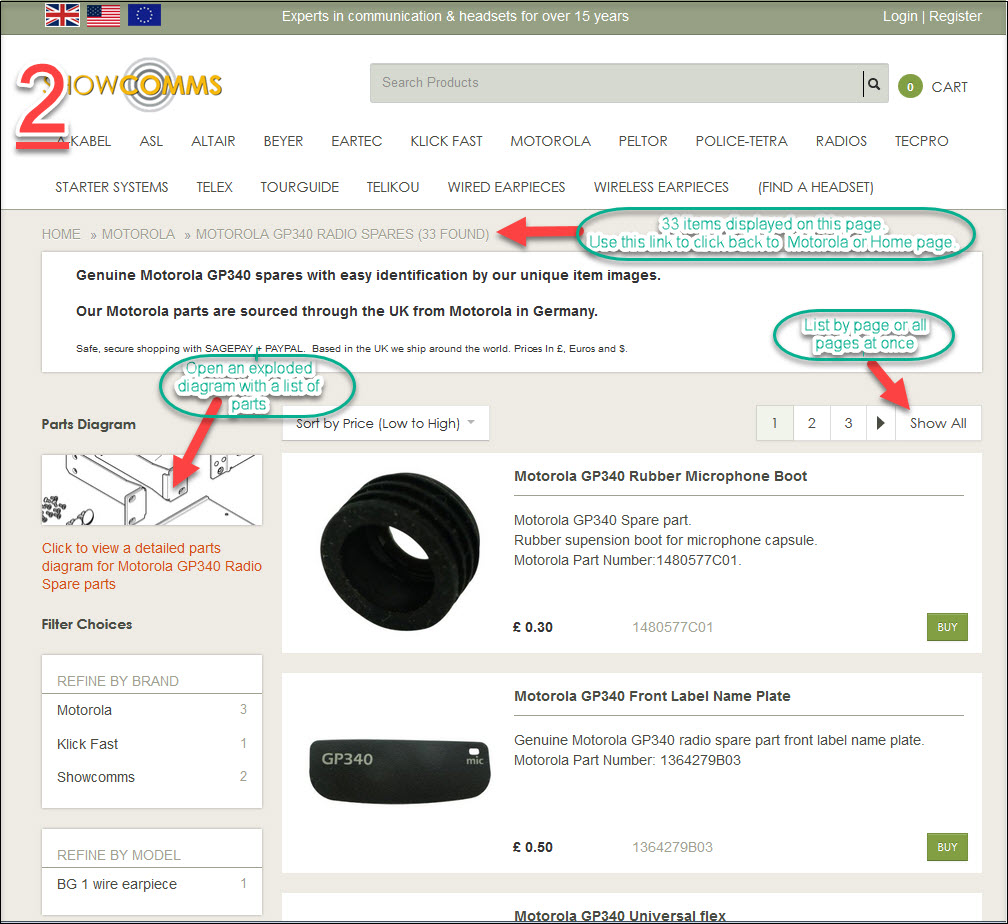
Task: Go to next page arrow
Action: (x=881, y=423)
